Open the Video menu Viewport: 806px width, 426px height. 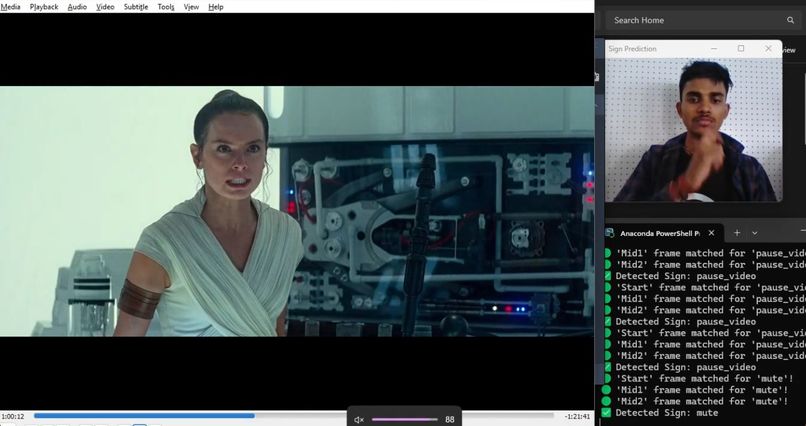(x=105, y=7)
